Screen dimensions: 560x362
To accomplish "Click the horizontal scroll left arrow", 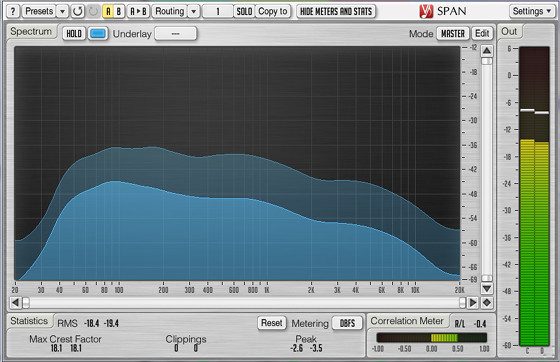I will click(15, 303).
